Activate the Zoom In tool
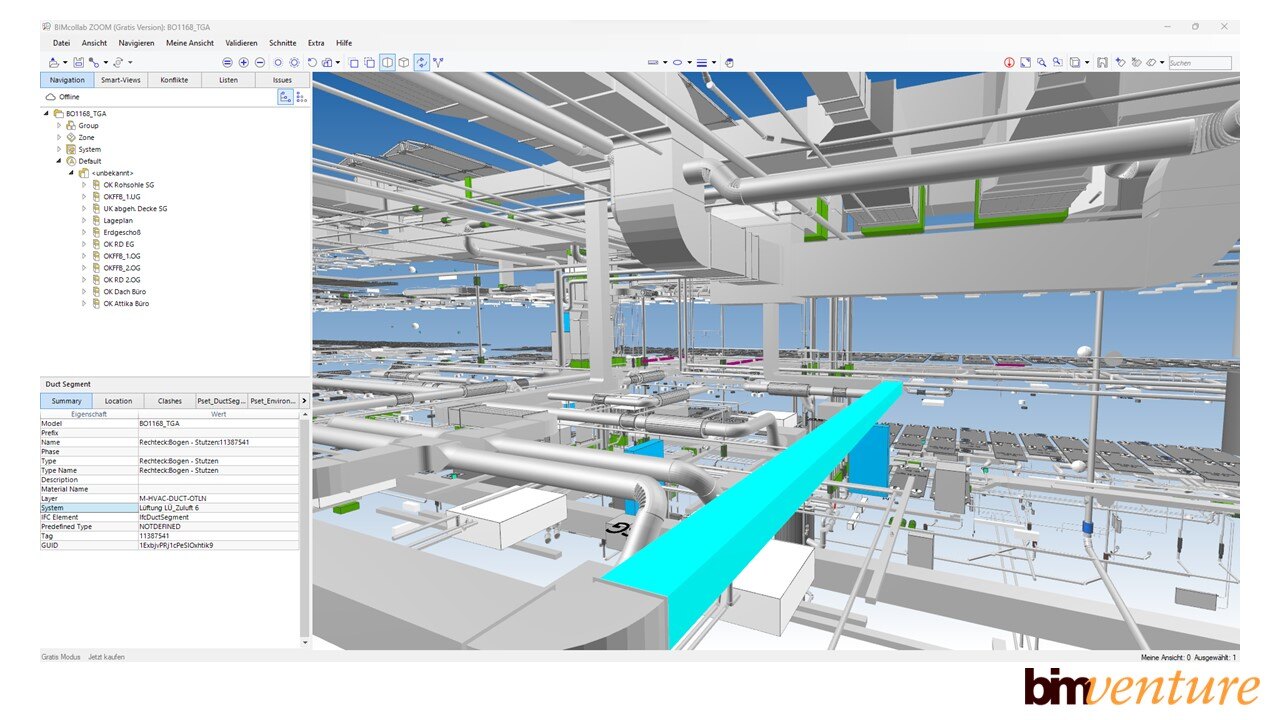 coord(242,62)
